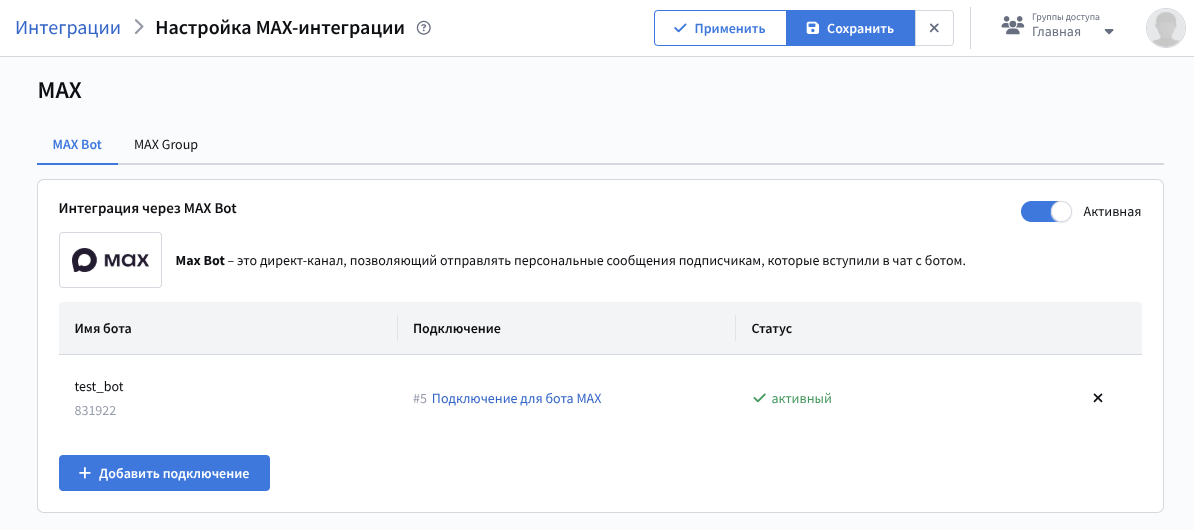Remove the test_bot connection with X icon

click(x=1097, y=398)
